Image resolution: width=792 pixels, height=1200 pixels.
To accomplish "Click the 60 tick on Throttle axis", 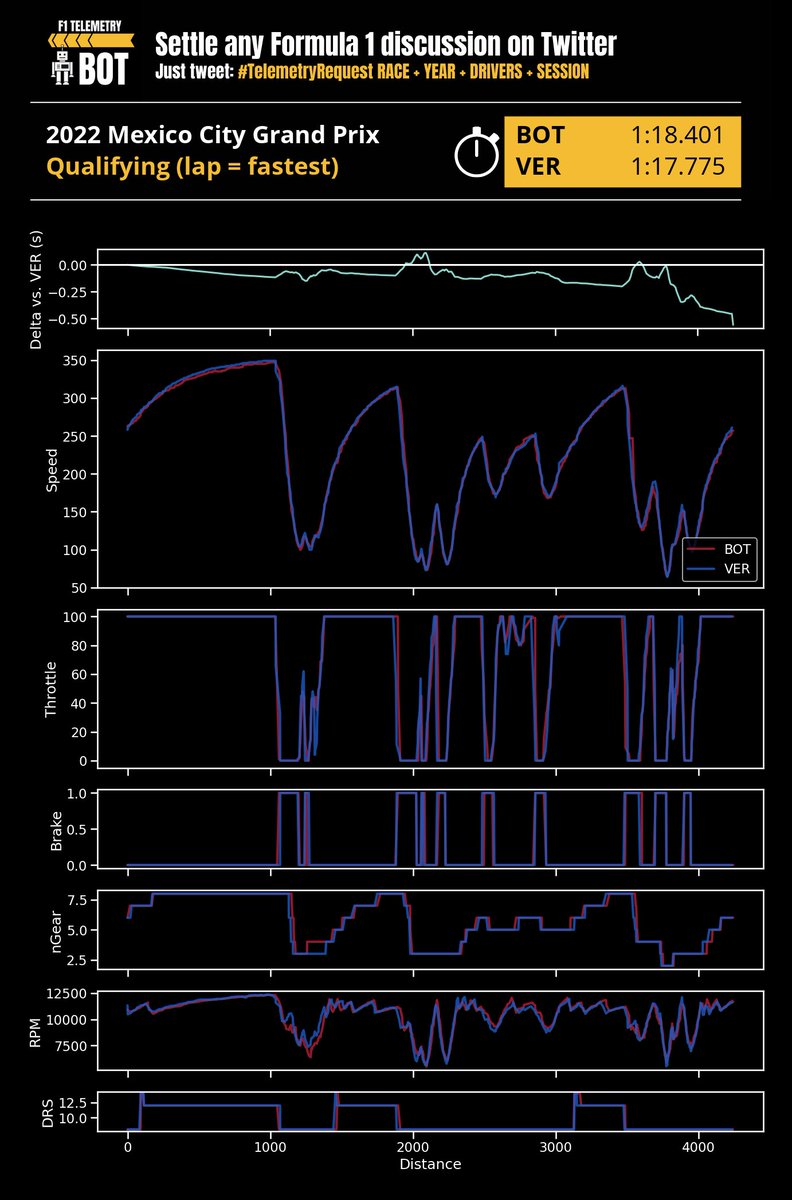I will tap(81, 674).
